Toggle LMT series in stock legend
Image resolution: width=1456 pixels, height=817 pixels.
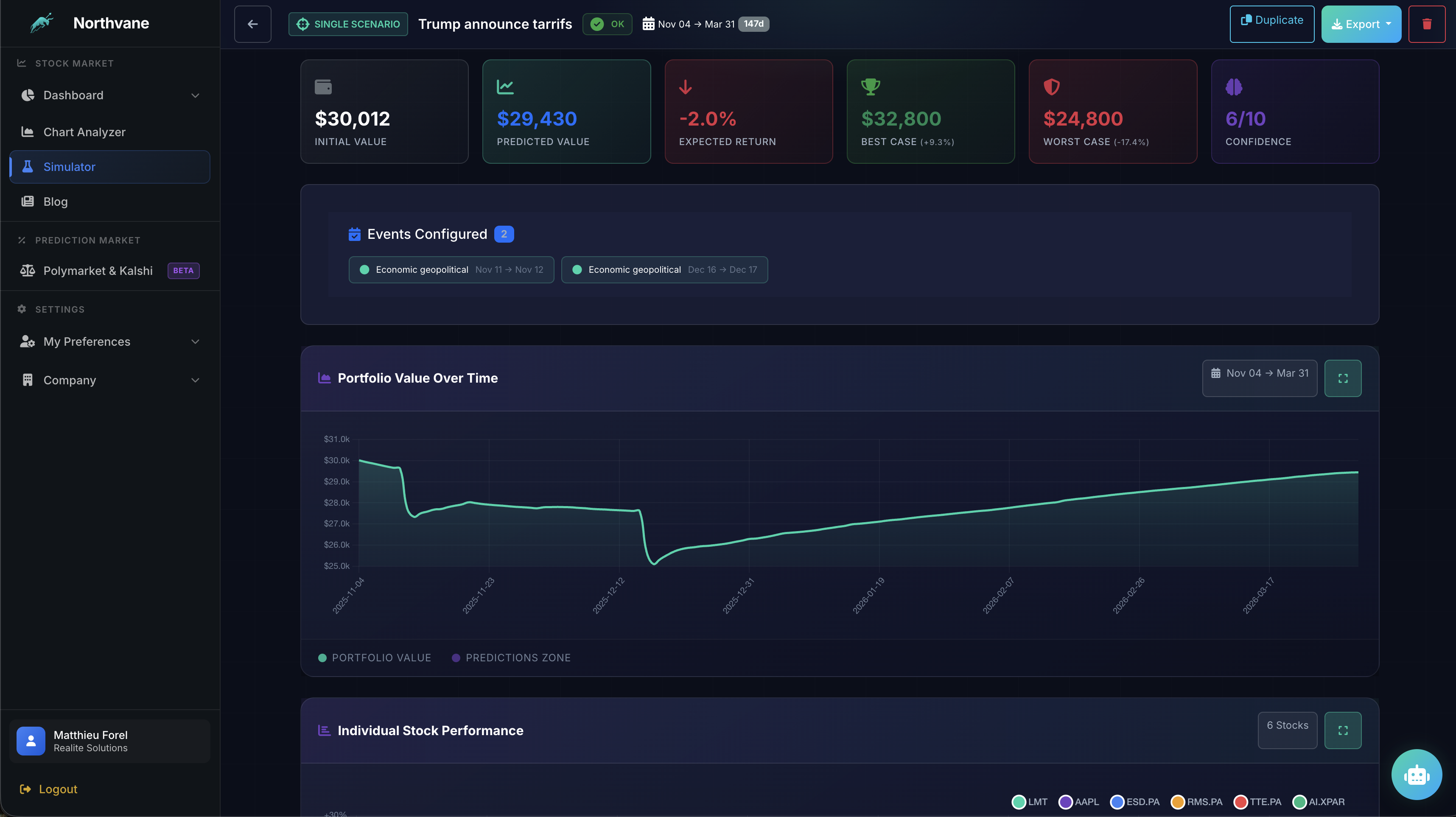click(x=1029, y=802)
